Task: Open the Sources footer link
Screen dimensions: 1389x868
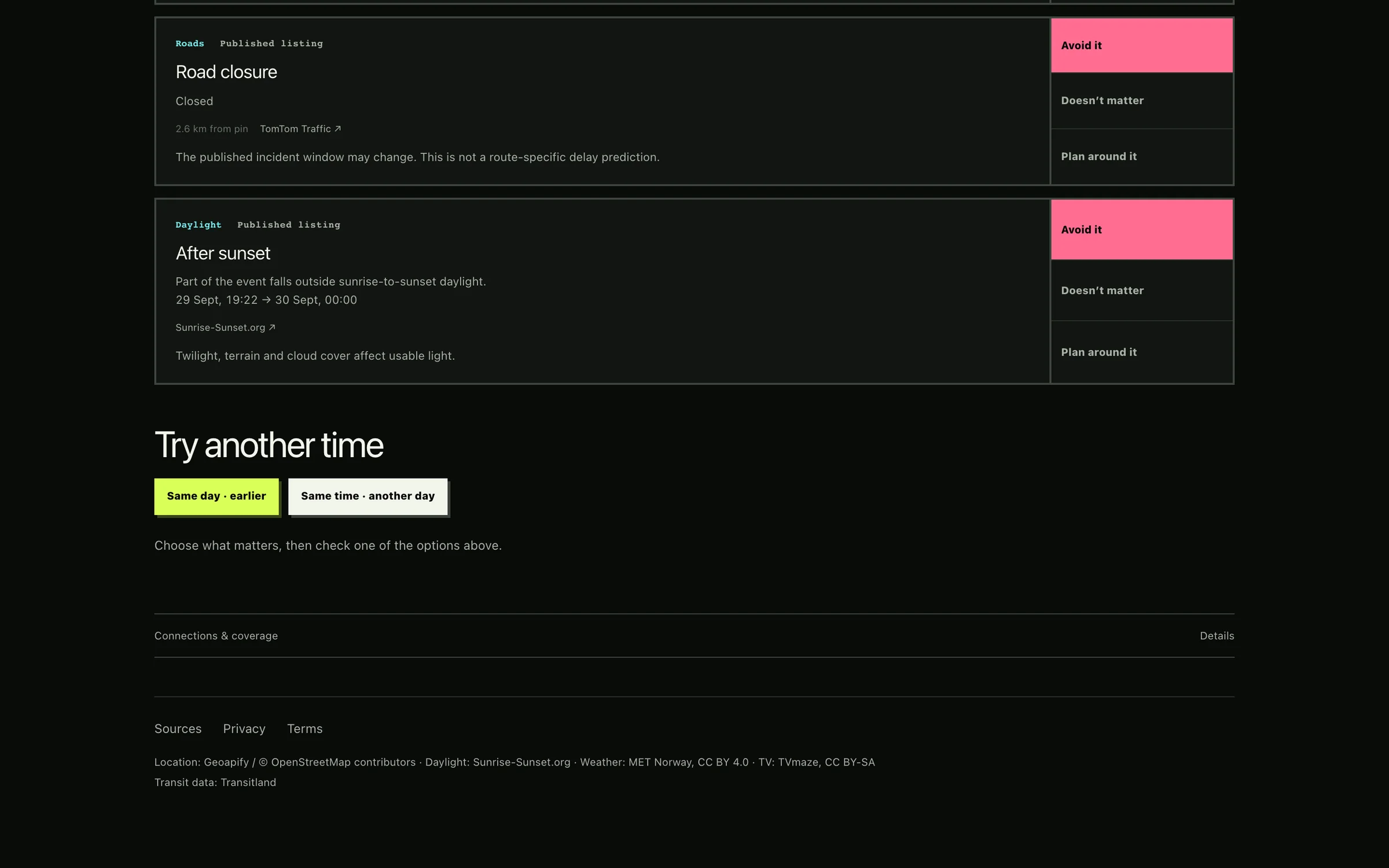Action: point(178,729)
